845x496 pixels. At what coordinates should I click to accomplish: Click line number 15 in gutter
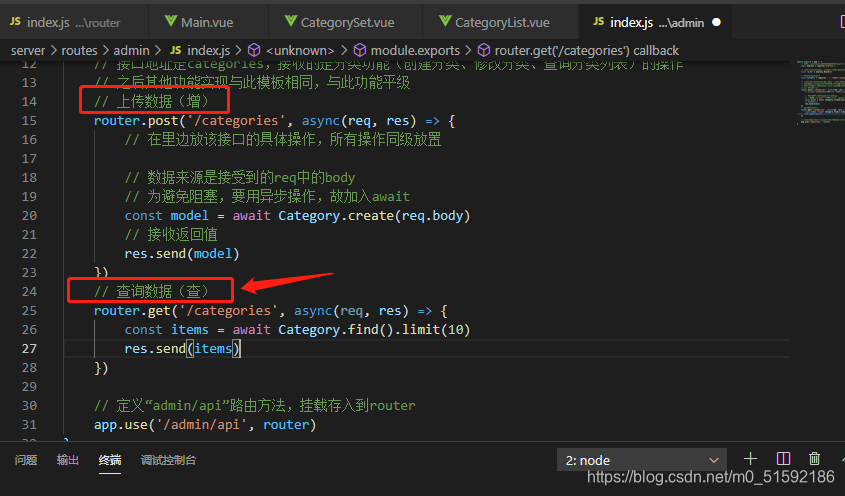(29, 121)
